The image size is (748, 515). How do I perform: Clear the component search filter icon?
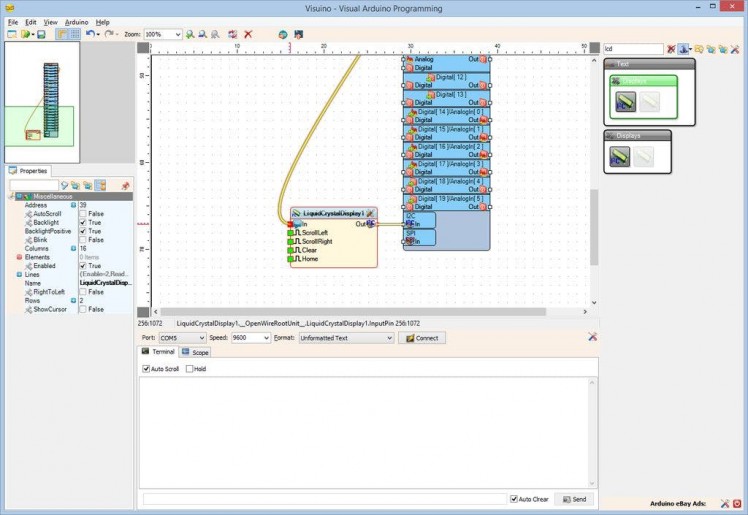pos(671,48)
